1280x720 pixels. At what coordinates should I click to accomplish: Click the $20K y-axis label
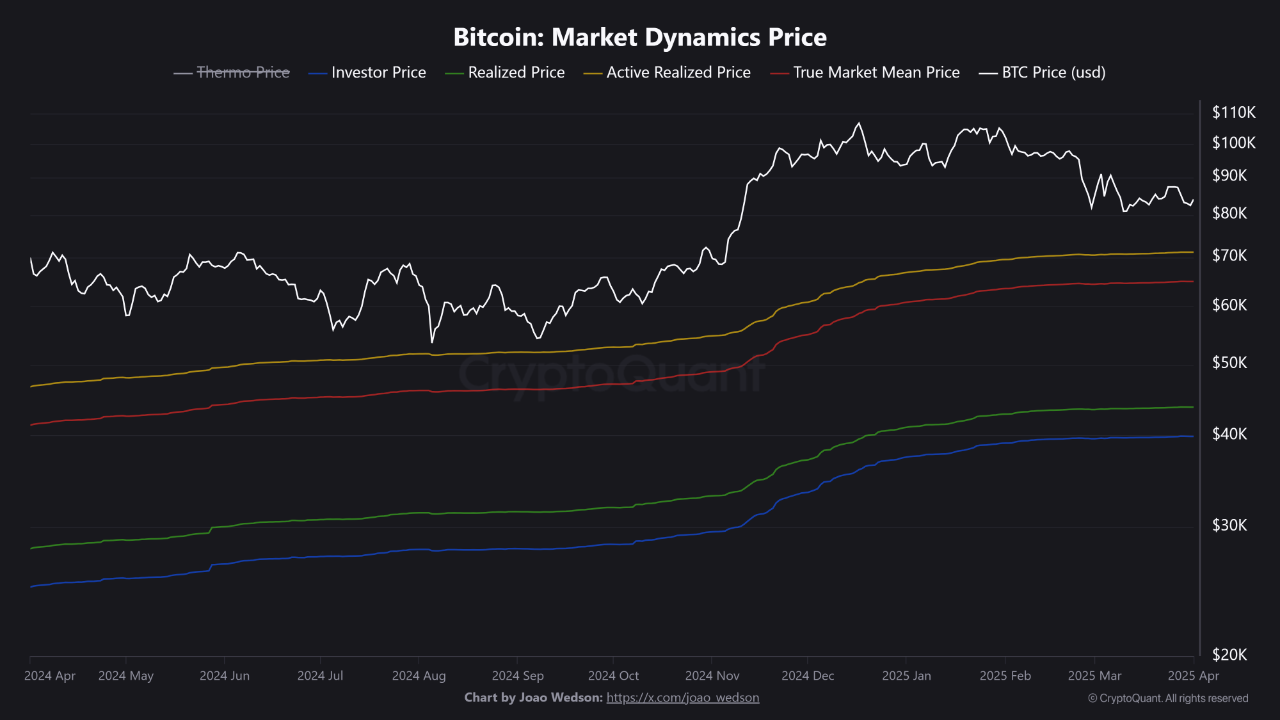click(x=1230, y=655)
